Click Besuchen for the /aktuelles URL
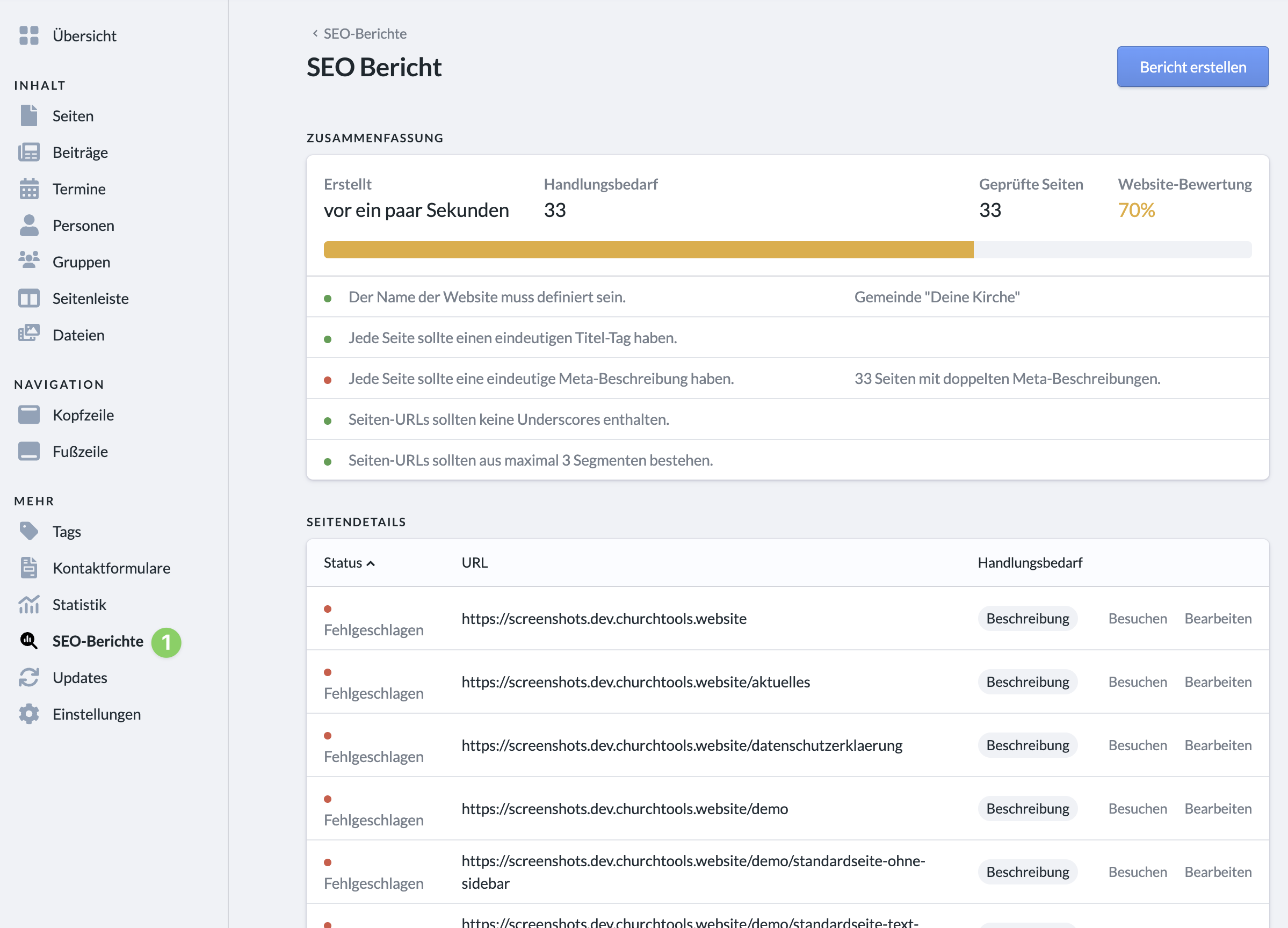The image size is (1288, 928). (x=1137, y=682)
